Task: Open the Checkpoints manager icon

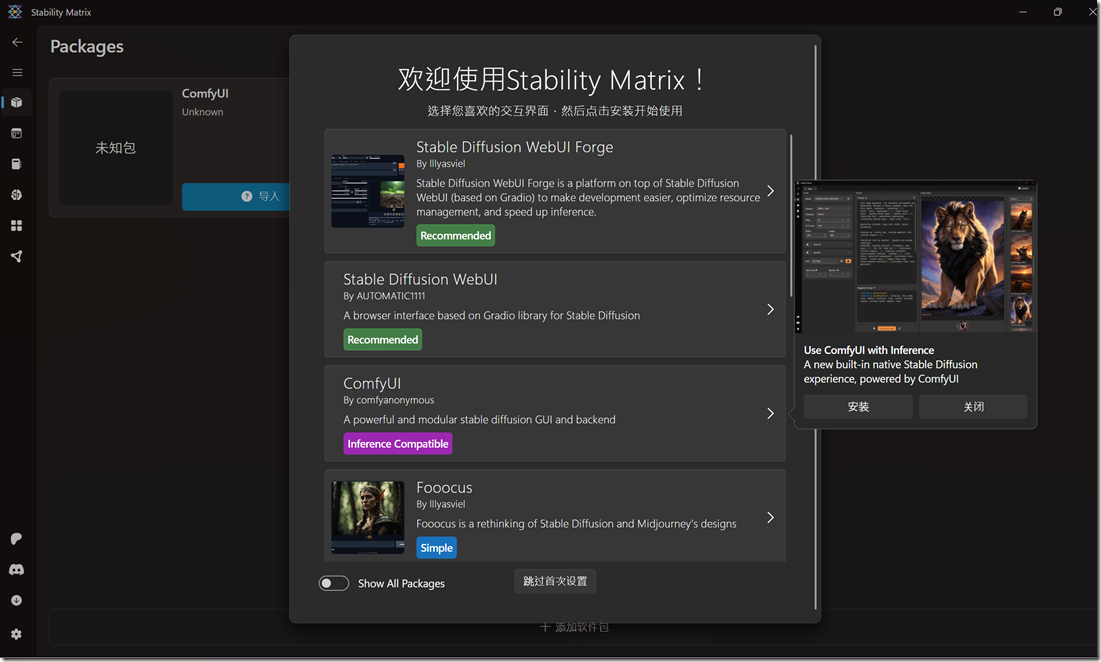Action: pos(17,164)
